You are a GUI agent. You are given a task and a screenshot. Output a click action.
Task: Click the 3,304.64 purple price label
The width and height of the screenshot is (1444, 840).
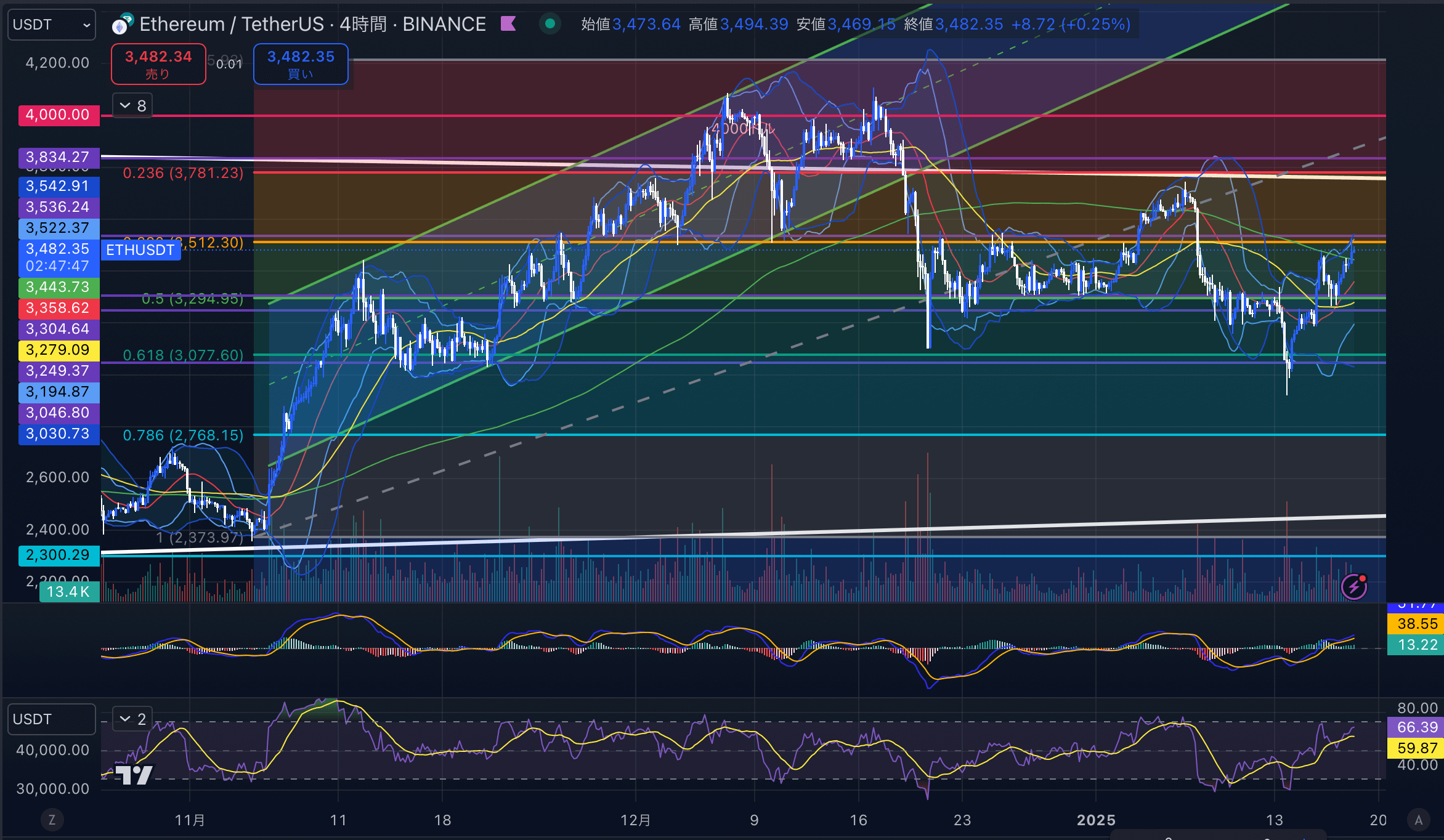tap(59, 329)
